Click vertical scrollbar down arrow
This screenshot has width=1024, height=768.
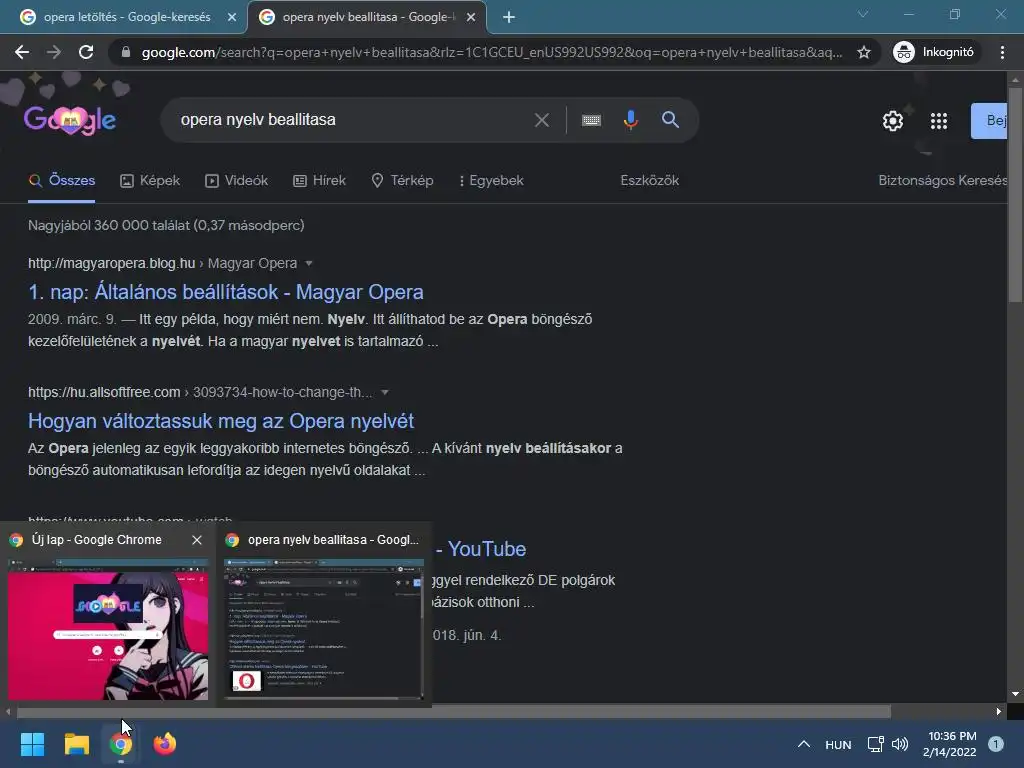coord(1015,694)
